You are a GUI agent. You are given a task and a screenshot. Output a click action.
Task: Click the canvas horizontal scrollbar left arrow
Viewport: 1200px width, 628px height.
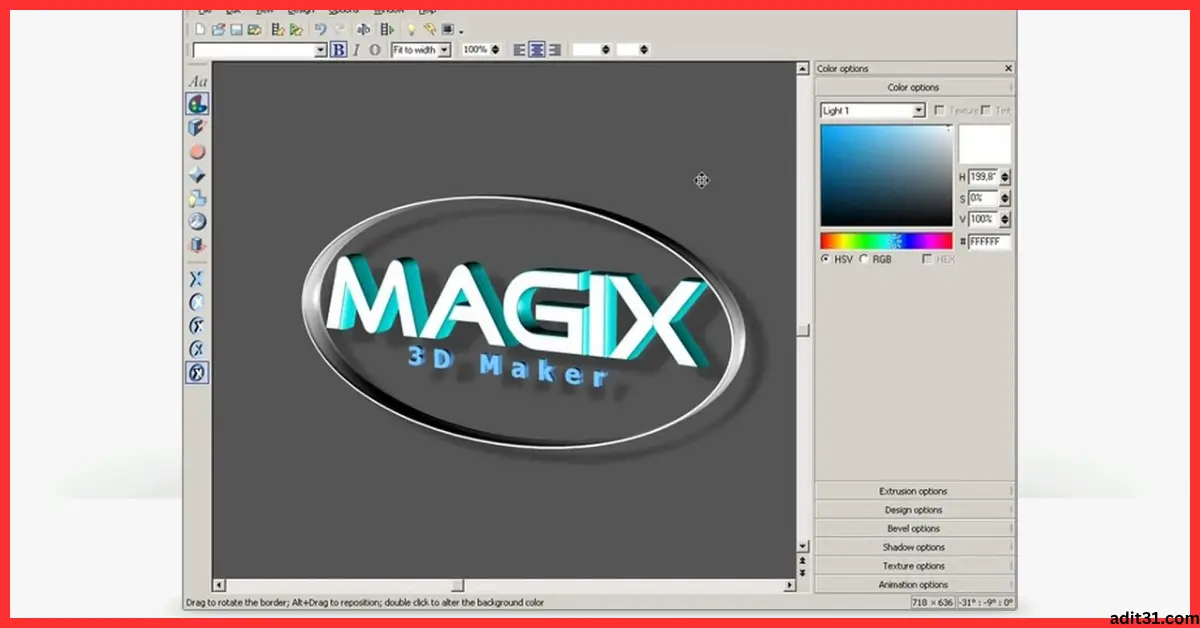tap(218, 585)
